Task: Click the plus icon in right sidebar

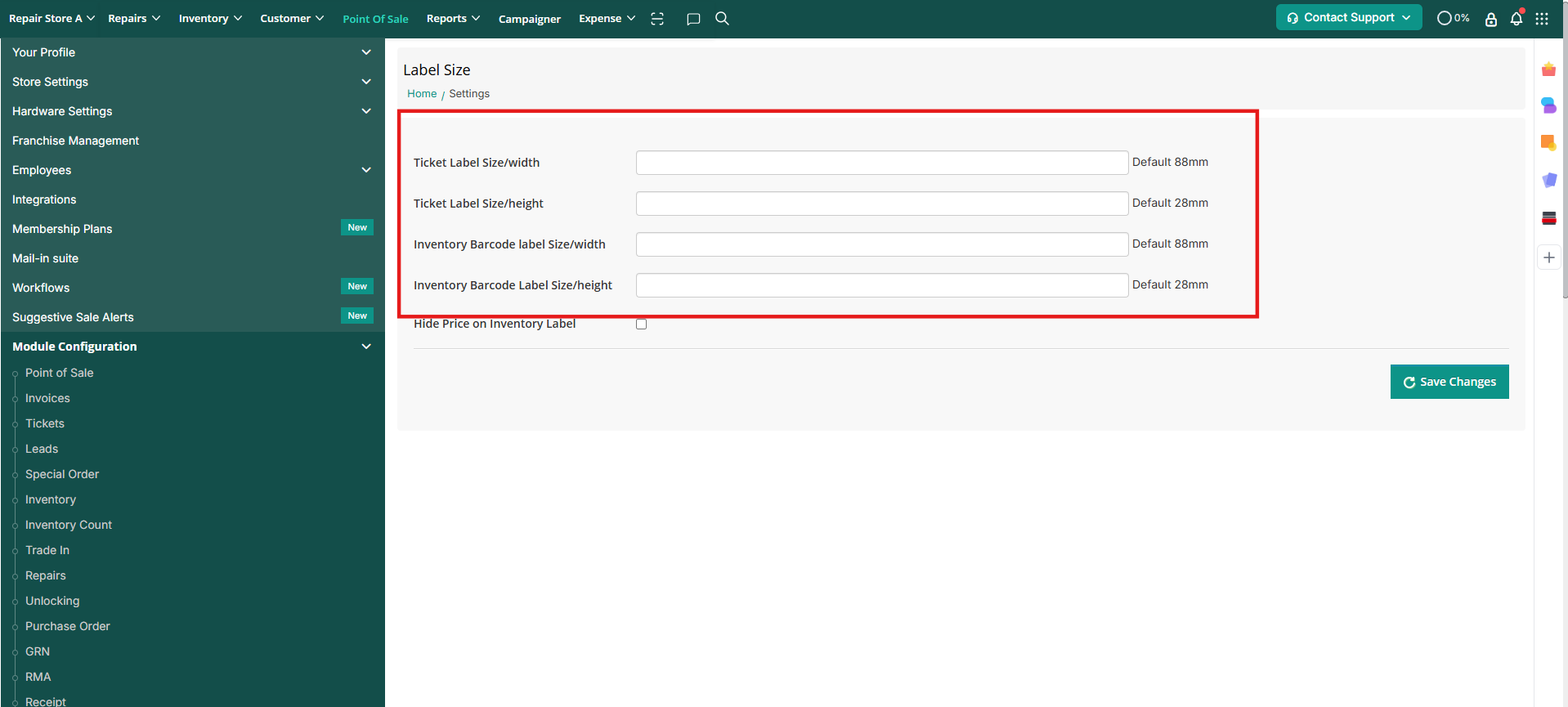Action: [x=1549, y=257]
